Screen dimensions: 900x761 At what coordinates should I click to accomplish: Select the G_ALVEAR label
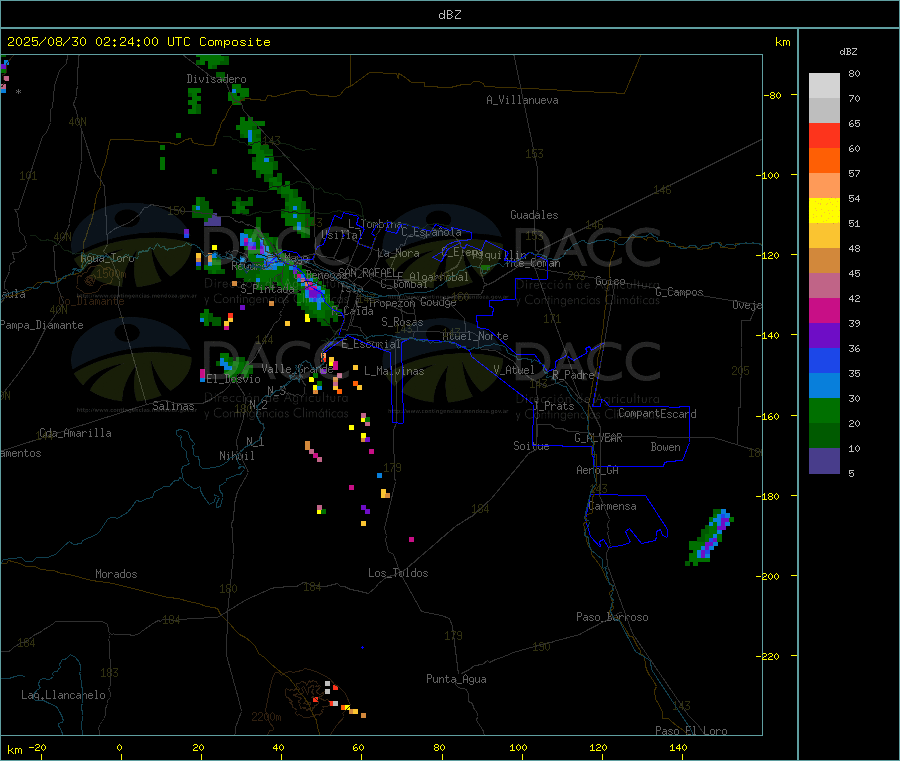click(598, 438)
